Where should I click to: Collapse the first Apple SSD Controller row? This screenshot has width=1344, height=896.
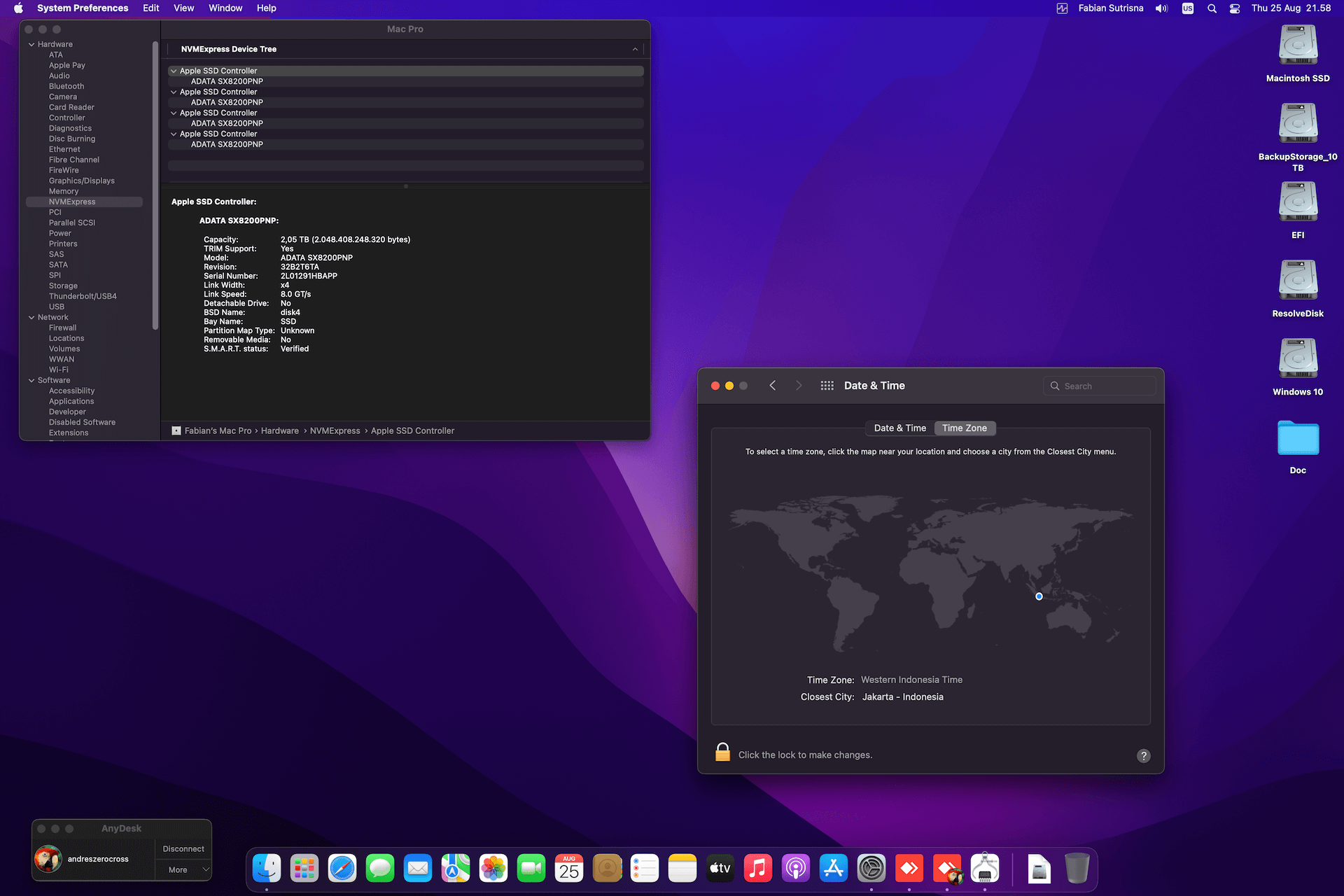tap(174, 71)
